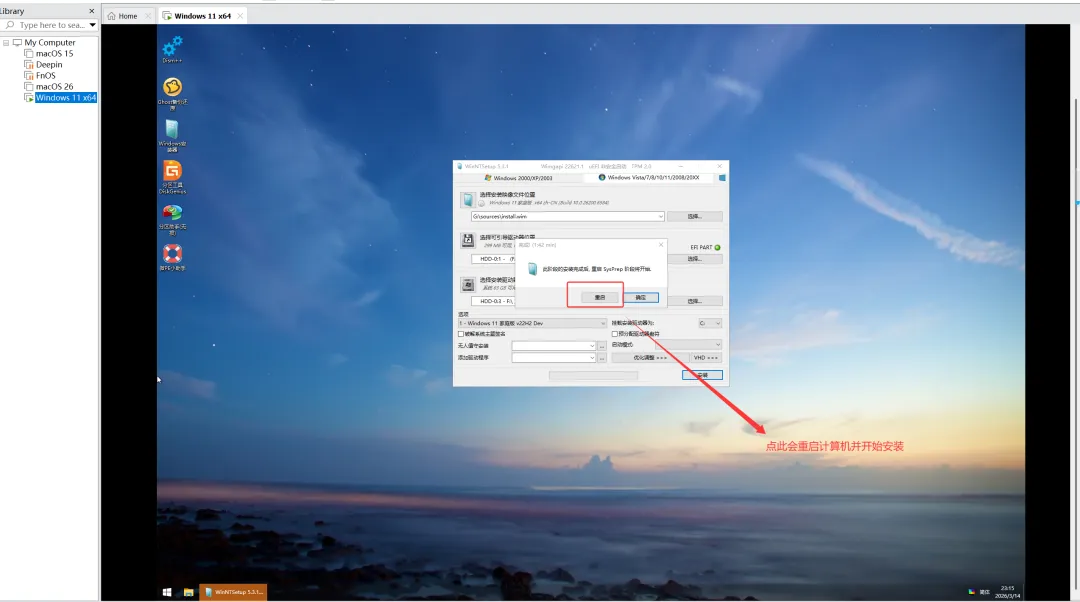Screen dimensions: 1080x602
Task: Click the boot drive floppy section icon
Action: tap(468, 240)
